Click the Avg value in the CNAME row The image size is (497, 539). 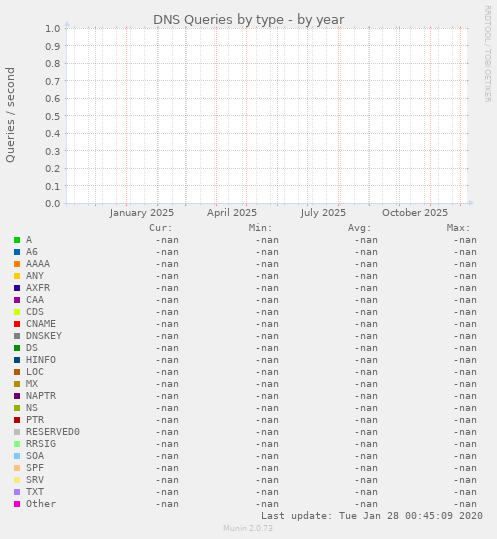coord(366,324)
